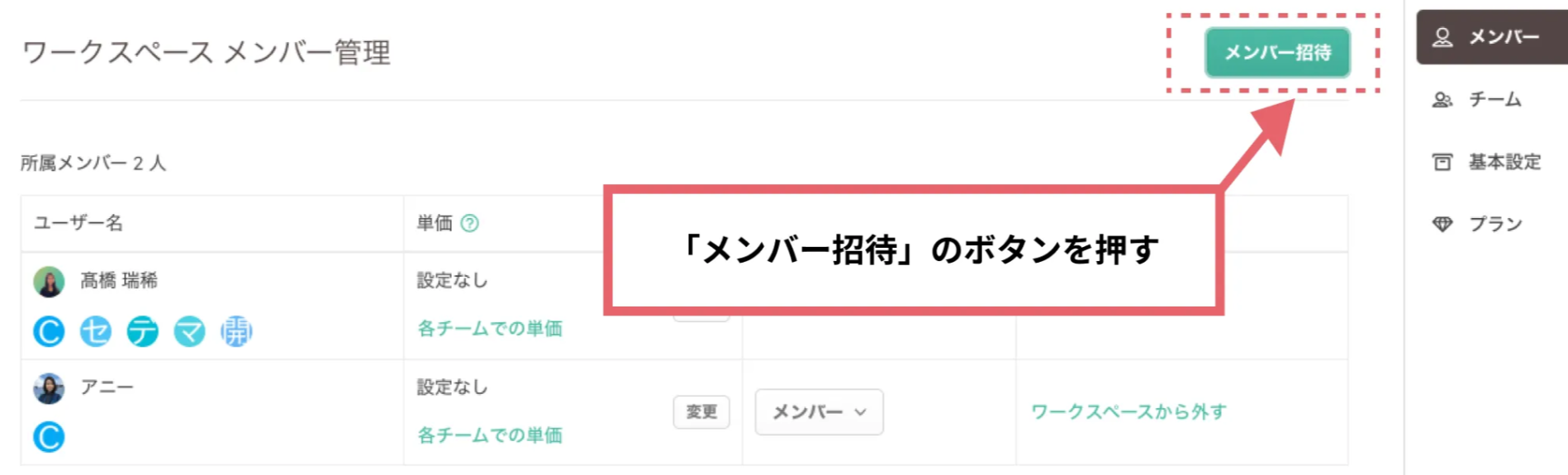Open the メンバー role dropdown for アニー
Viewport: 1568px width, 475px height.
pos(819,411)
